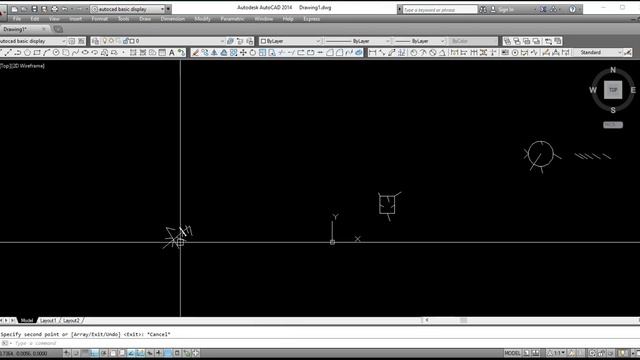Select the Array modify tool

pyautogui.click(x=233, y=53)
